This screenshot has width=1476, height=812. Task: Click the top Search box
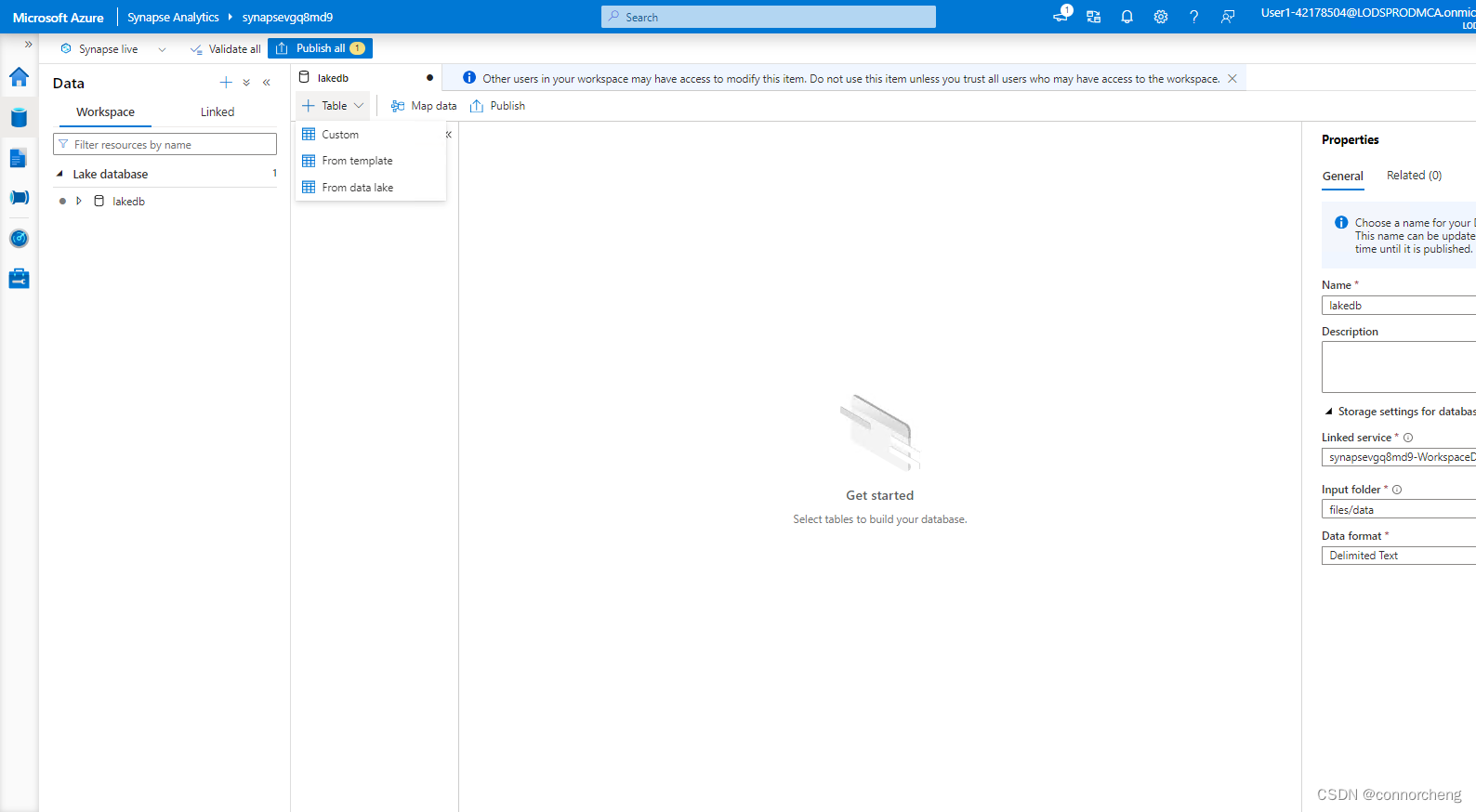click(x=769, y=17)
